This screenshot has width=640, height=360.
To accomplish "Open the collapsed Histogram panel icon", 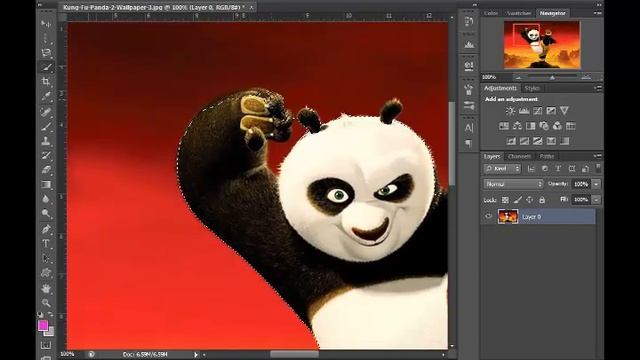I will pos(469,44).
